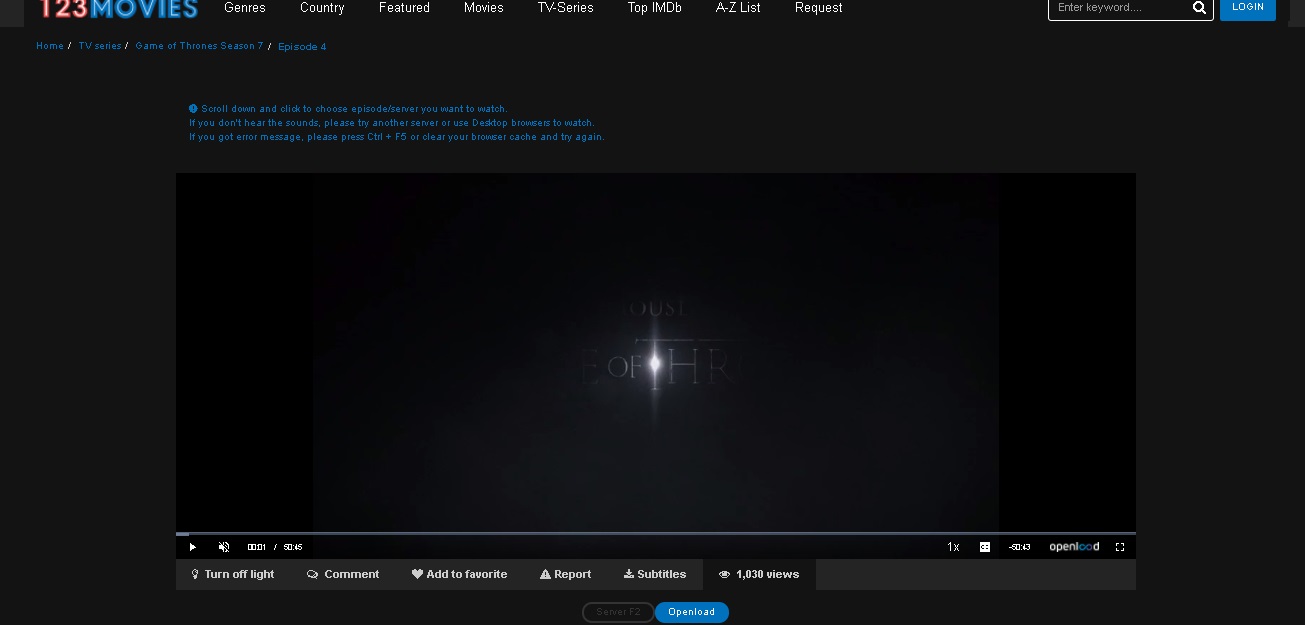Click the 1,030 views counter
Image resolution: width=1305 pixels, height=625 pixels.
pyautogui.click(x=759, y=574)
